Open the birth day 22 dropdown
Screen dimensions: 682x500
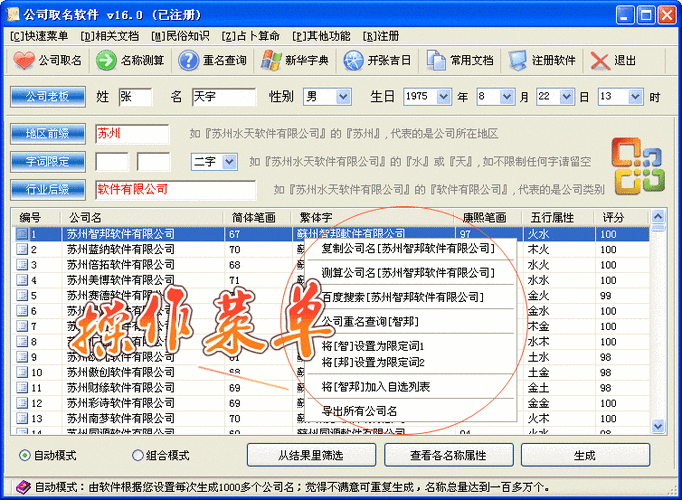point(566,97)
